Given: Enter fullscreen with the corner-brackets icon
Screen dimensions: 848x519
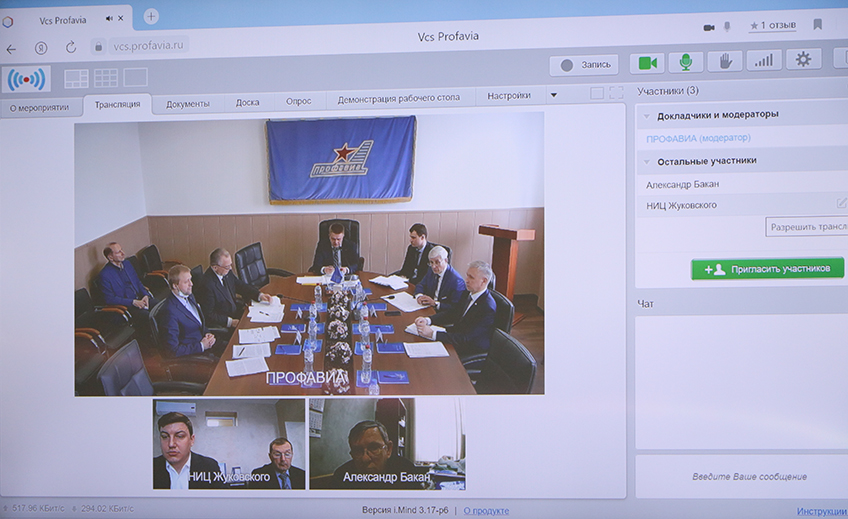Looking at the screenshot, I should [x=616, y=93].
